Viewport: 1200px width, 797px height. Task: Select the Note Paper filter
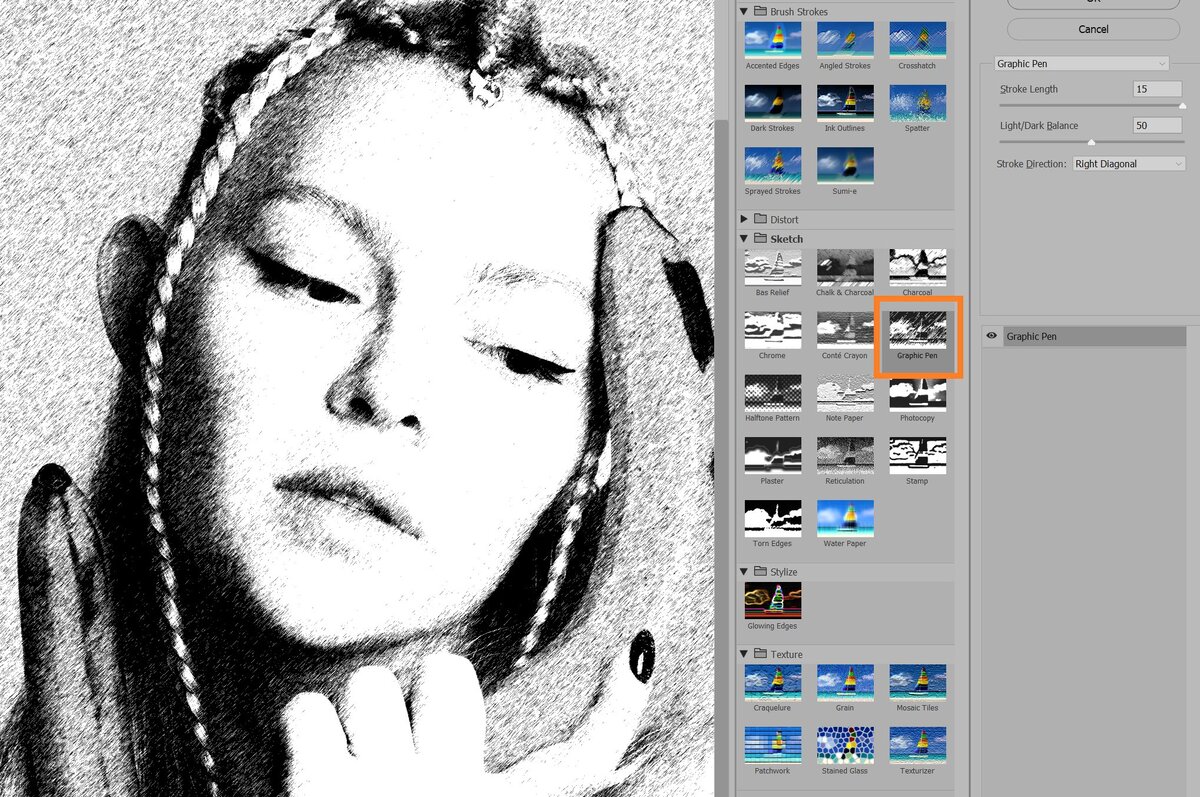(845, 393)
